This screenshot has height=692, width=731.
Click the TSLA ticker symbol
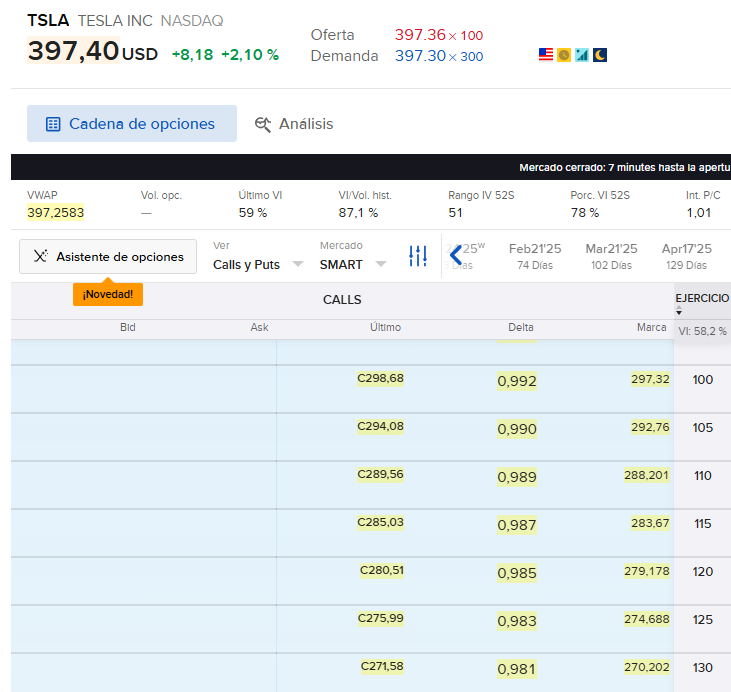point(48,21)
